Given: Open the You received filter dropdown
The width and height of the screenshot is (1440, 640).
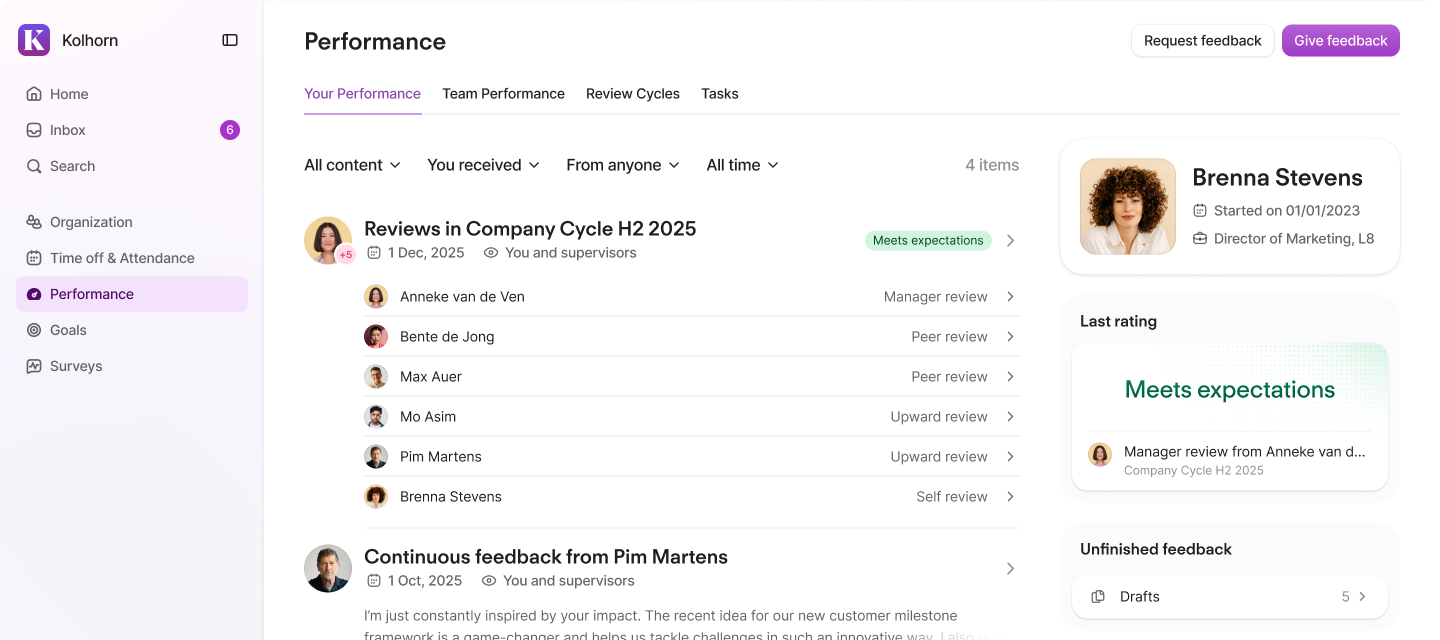Looking at the screenshot, I should coord(484,165).
